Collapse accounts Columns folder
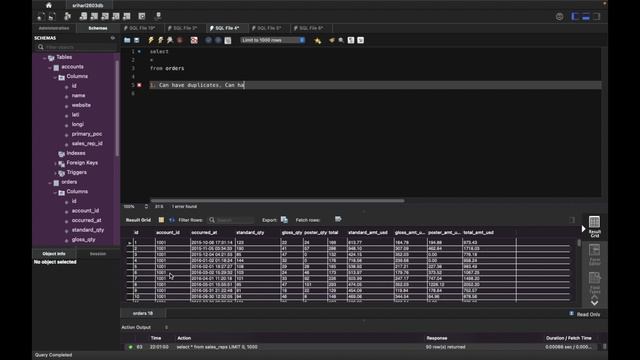This screenshot has height=360, width=640. [55, 77]
